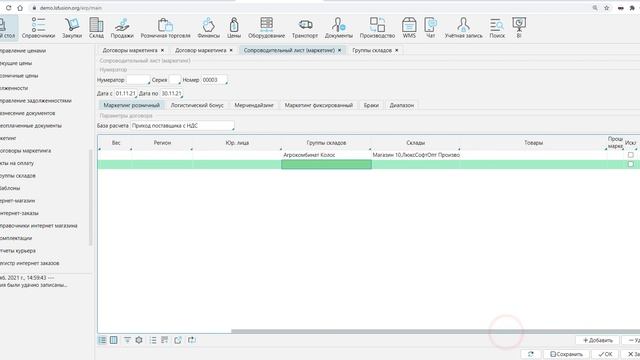The height and width of the screenshot is (360, 640).
Task: Open the Склад module
Action: (96, 28)
